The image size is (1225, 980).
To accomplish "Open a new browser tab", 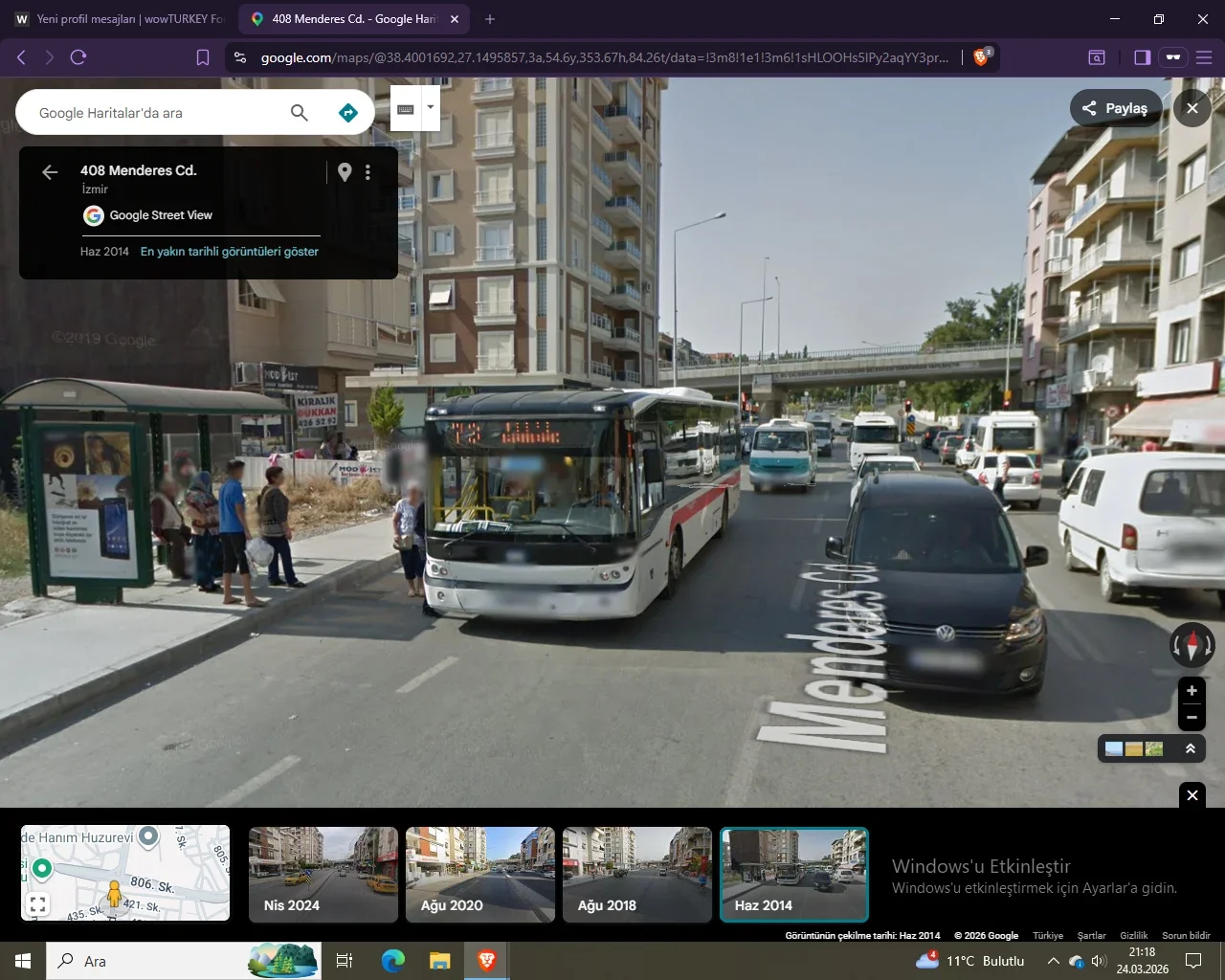I will (x=490, y=19).
